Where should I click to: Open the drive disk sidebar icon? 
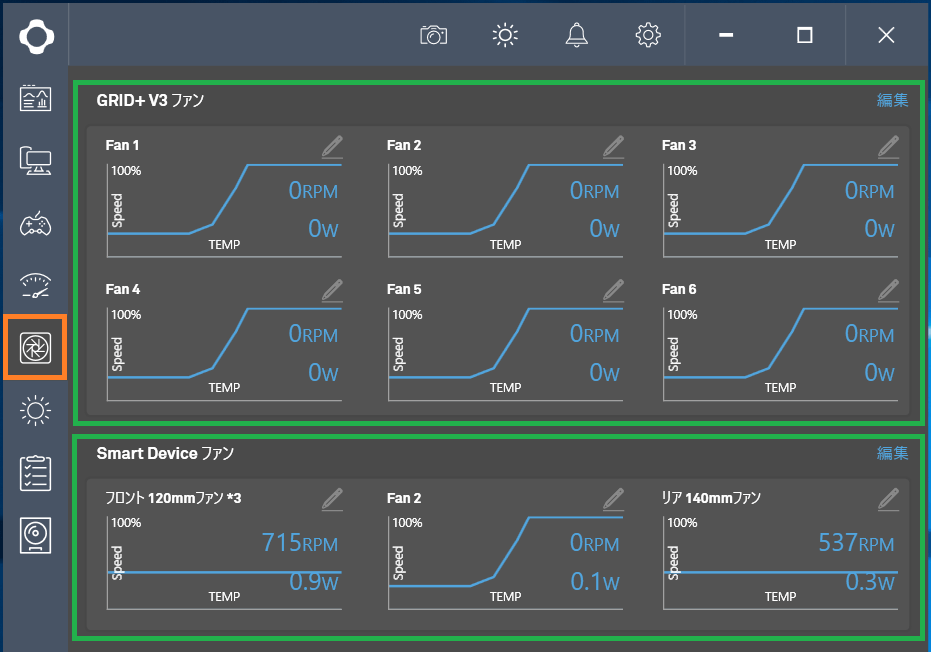(36, 536)
